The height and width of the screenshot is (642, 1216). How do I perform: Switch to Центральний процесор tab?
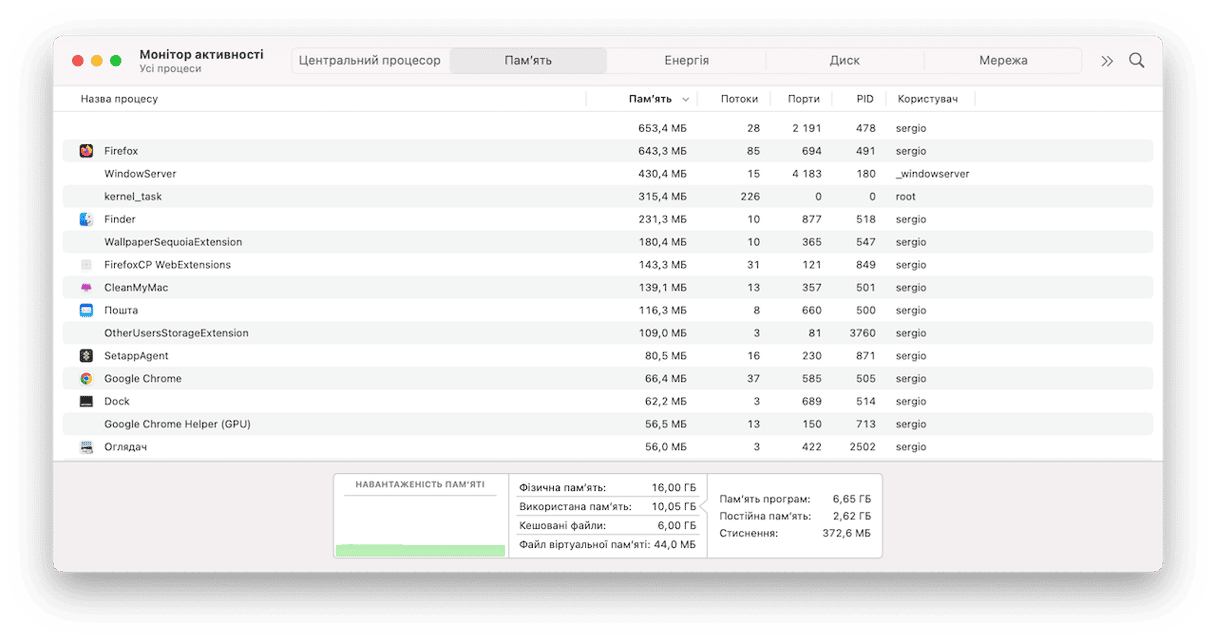coord(370,60)
